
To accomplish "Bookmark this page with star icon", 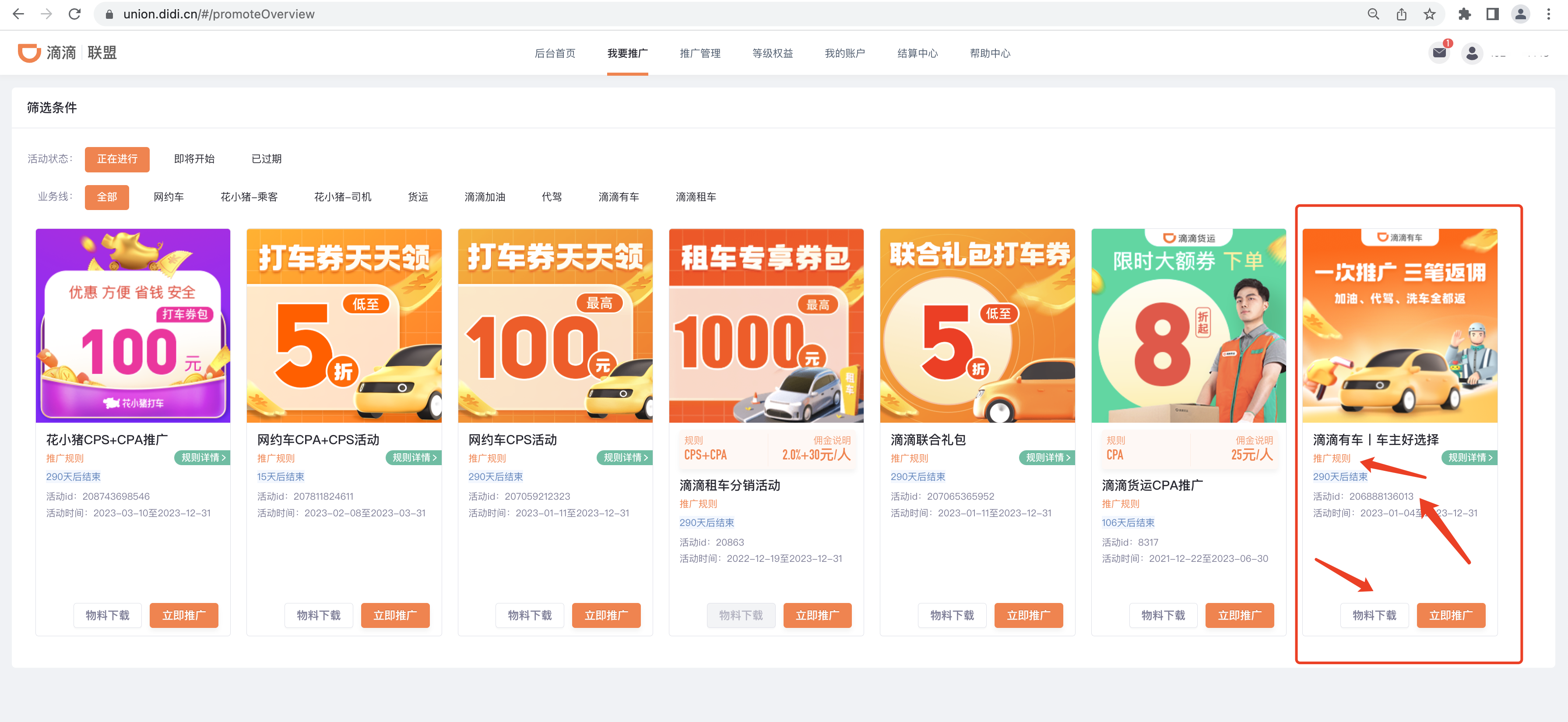I will click(1430, 14).
